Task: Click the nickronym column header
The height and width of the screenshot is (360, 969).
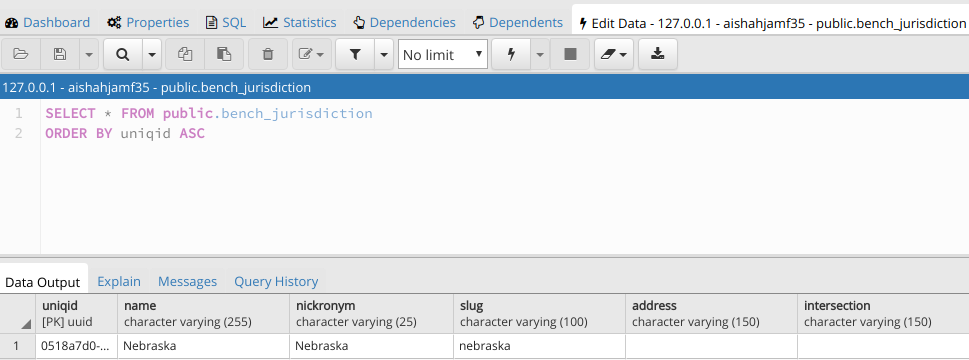Action: point(372,314)
